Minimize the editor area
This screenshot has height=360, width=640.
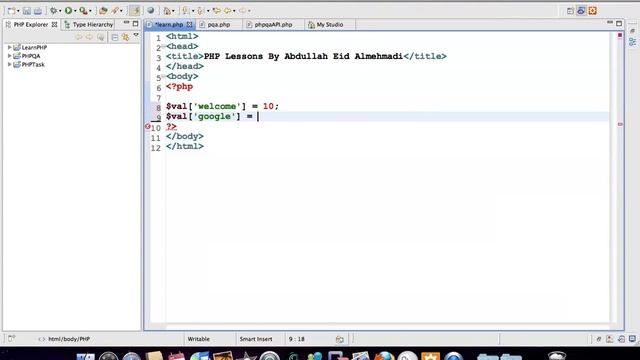click(x=610, y=23)
